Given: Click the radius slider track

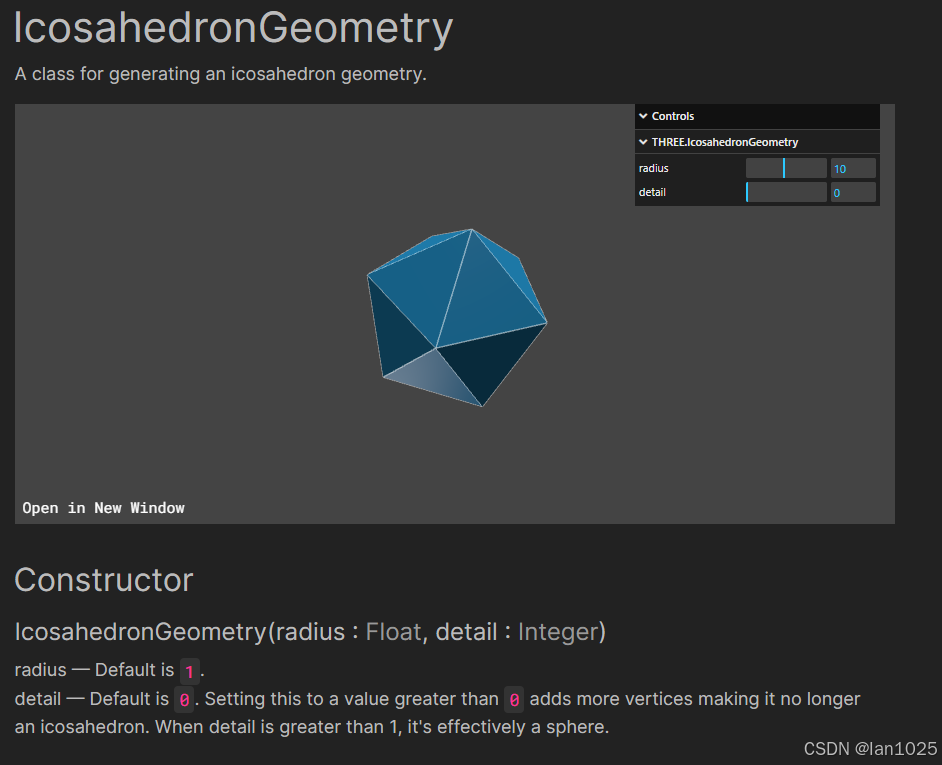Looking at the screenshot, I should [x=786, y=167].
